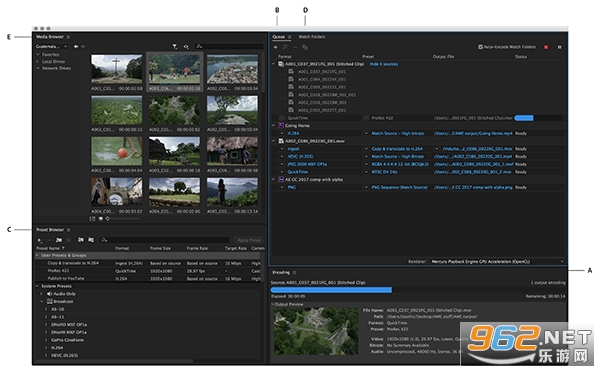Click the Preset Browser panel tab
Viewport: 600px width, 372px height.
[x=50, y=230]
